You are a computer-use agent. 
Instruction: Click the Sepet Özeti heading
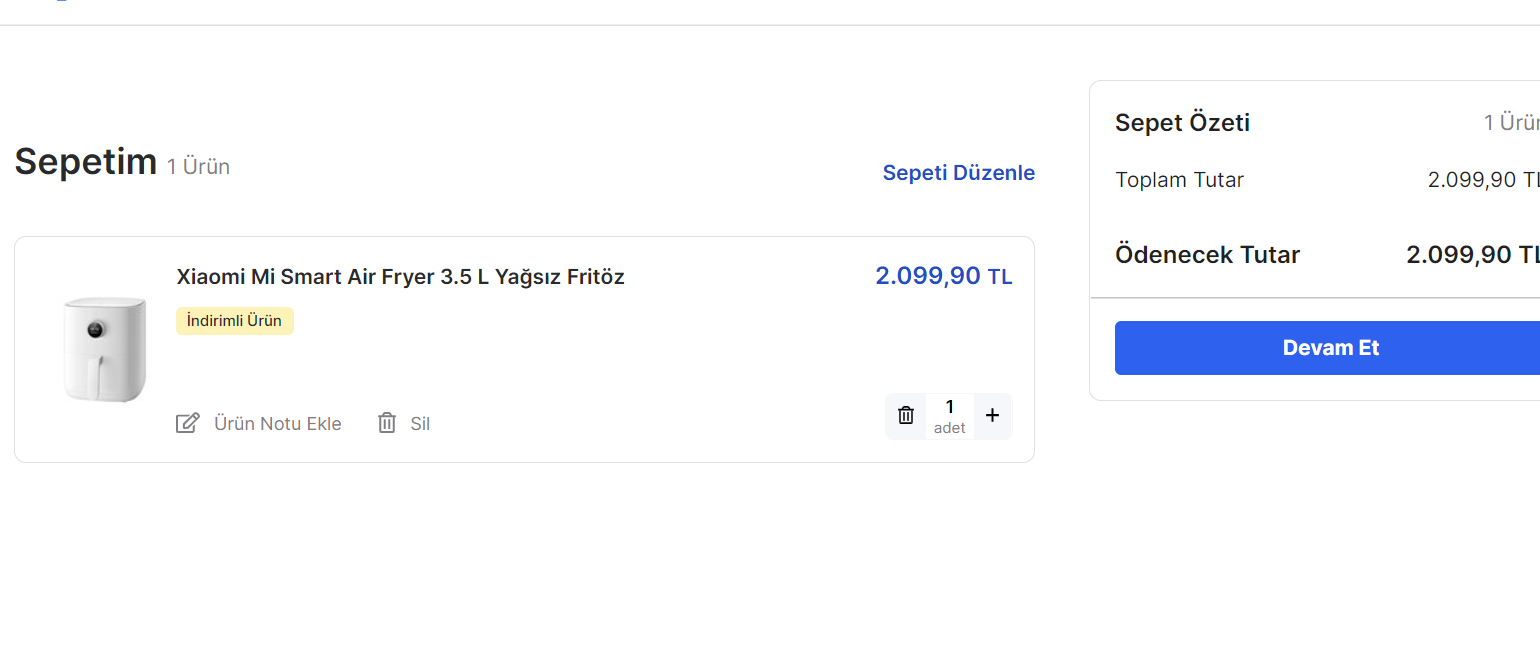[1182, 123]
